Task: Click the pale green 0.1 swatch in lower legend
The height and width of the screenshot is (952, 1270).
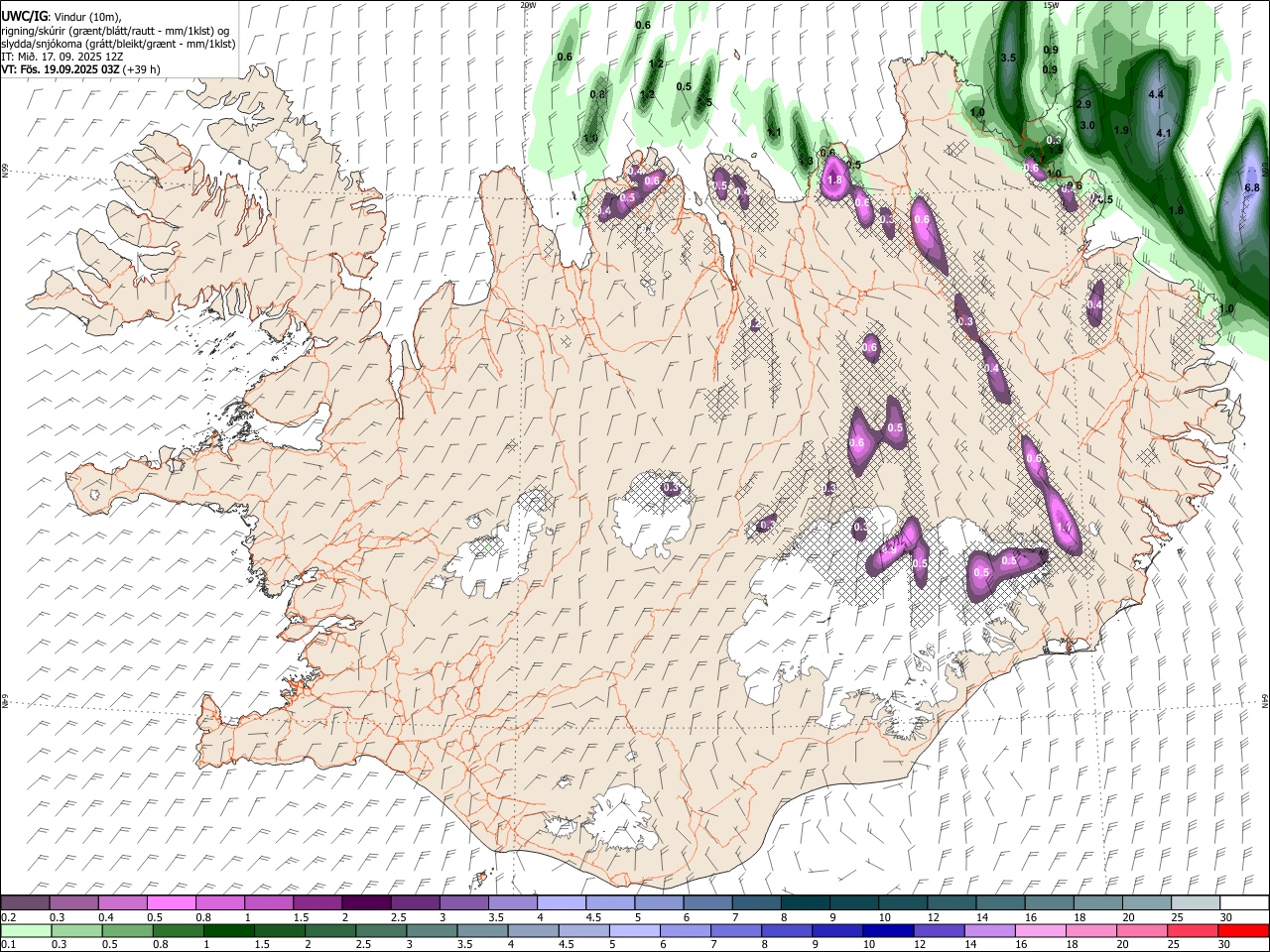Action: click(26, 930)
